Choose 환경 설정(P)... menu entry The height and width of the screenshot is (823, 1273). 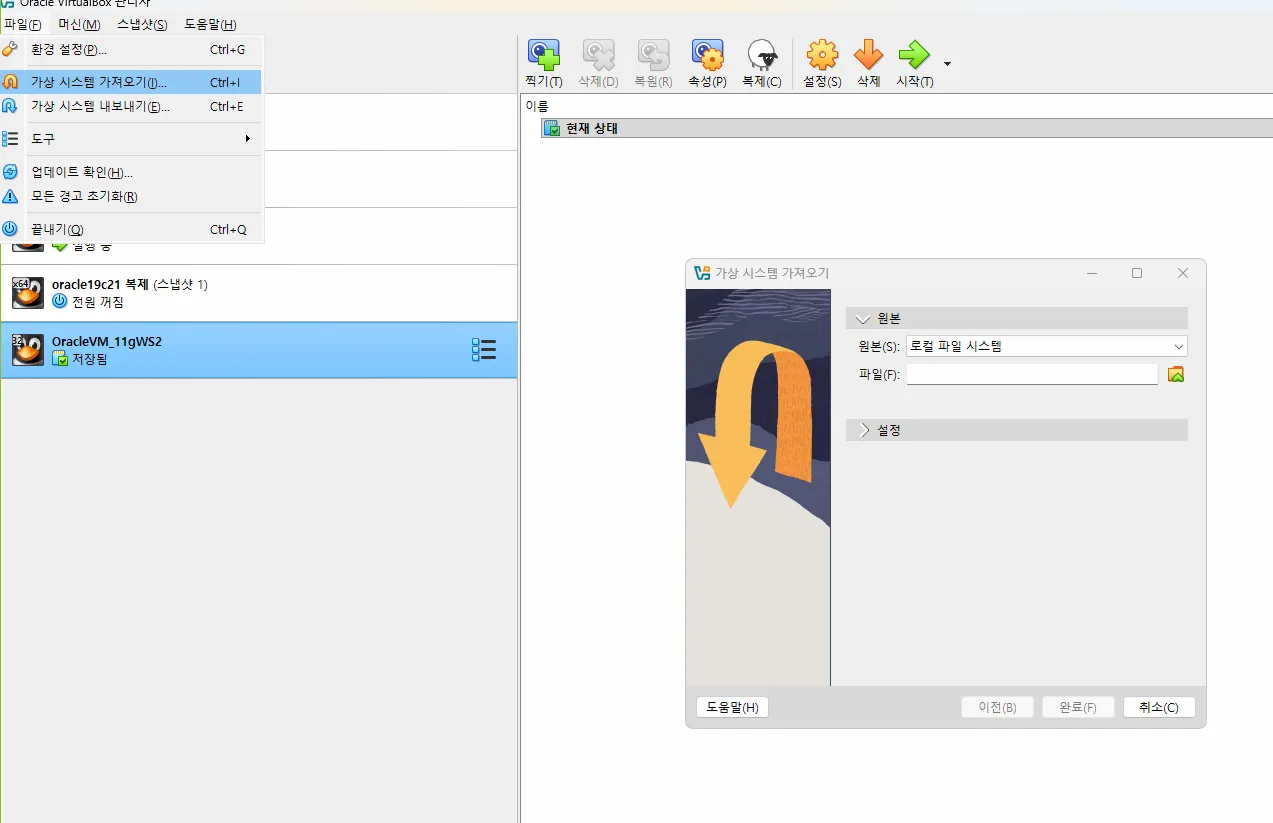[x=132, y=49]
